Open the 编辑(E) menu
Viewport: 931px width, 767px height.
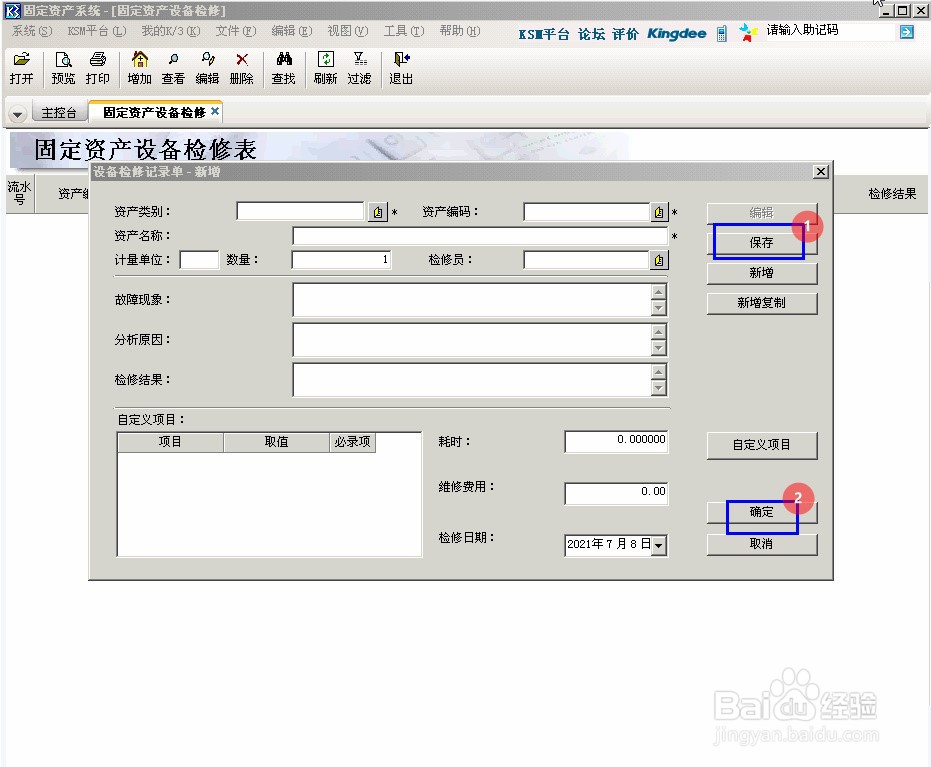292,31
